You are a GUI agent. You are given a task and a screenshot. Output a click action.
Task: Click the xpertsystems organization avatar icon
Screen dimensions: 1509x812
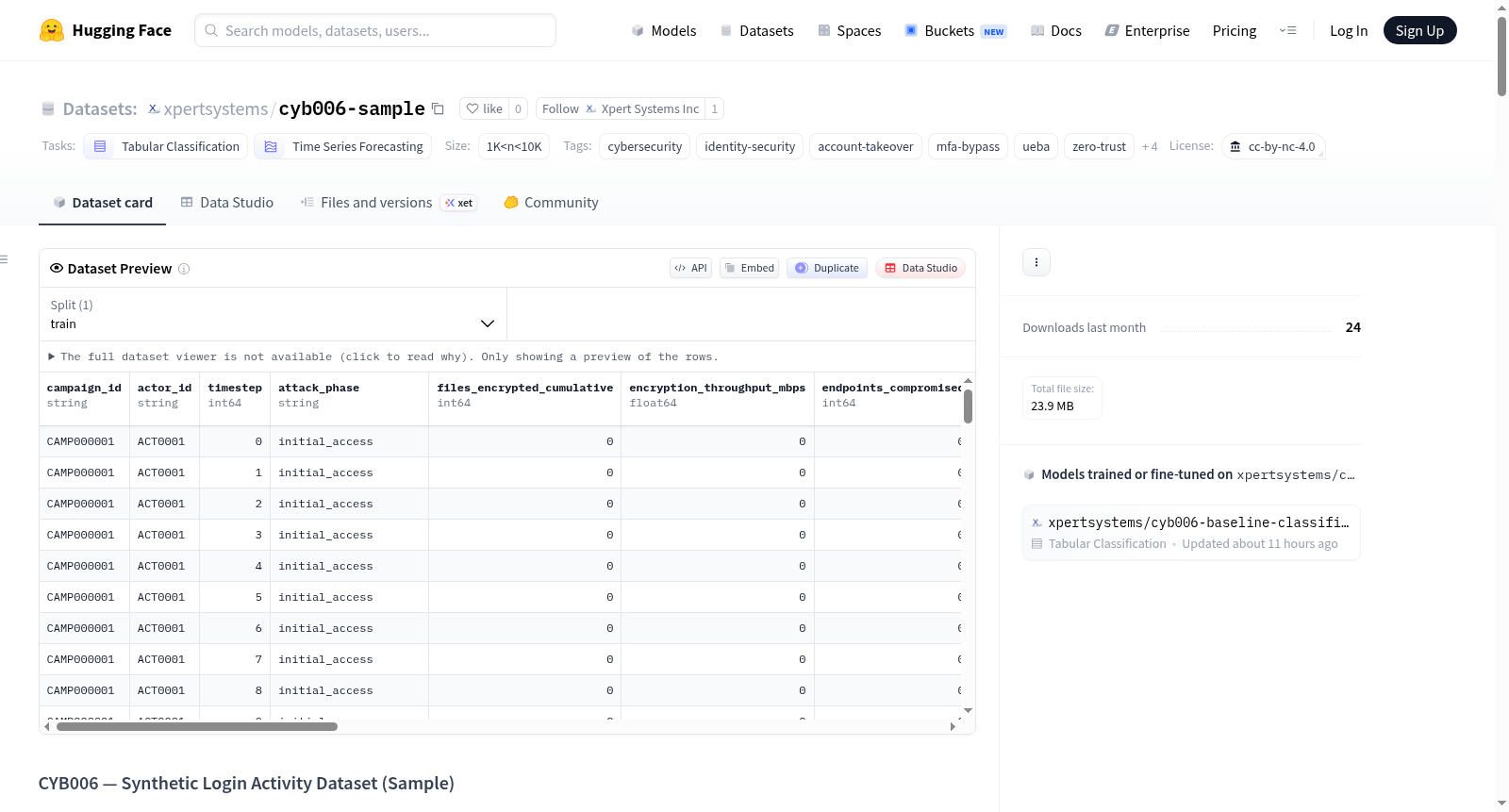154,108
